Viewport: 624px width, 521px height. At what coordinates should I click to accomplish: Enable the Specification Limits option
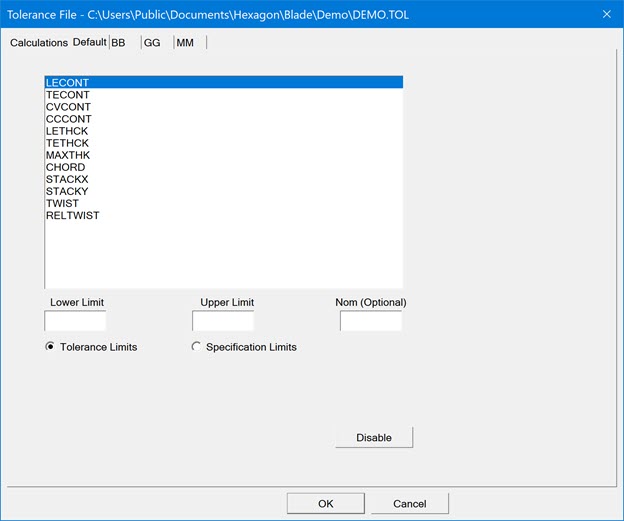pyautogui.click(x=196, y=347)
